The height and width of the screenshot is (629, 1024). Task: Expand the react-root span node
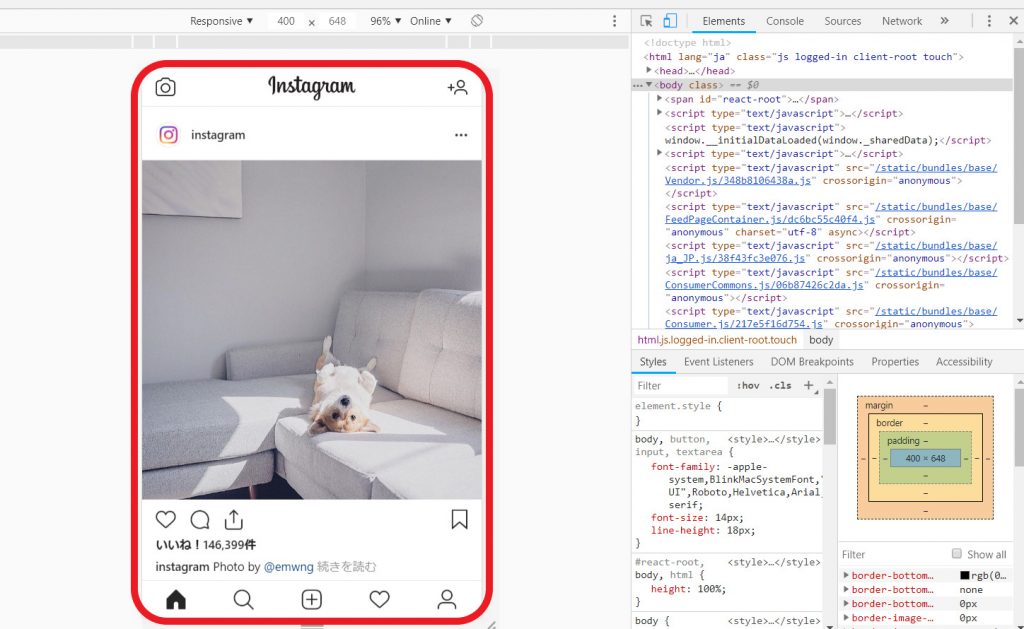coord(659,100)
